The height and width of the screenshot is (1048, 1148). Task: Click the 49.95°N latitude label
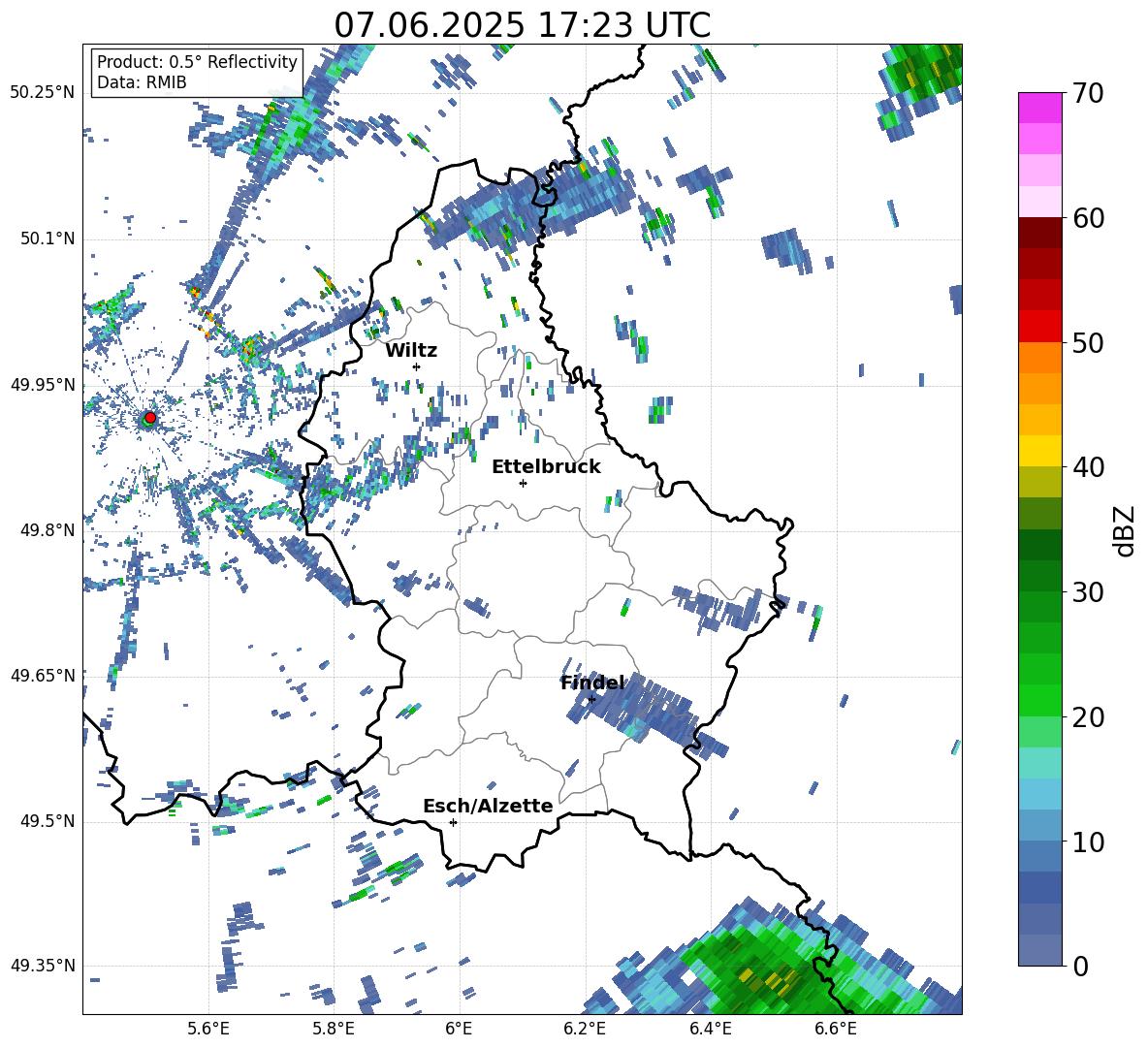tap(43, 384)
